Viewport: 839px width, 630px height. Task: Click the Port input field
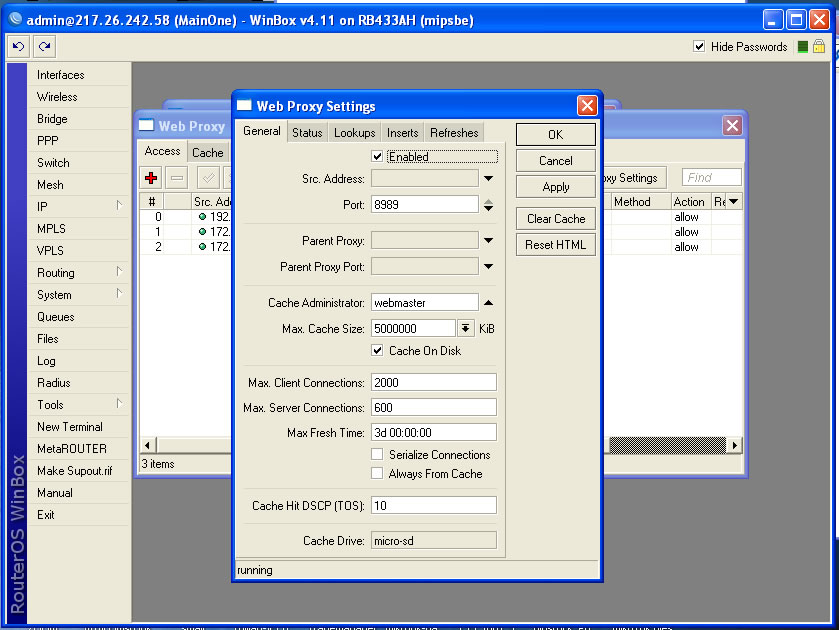tap(425, 204)
